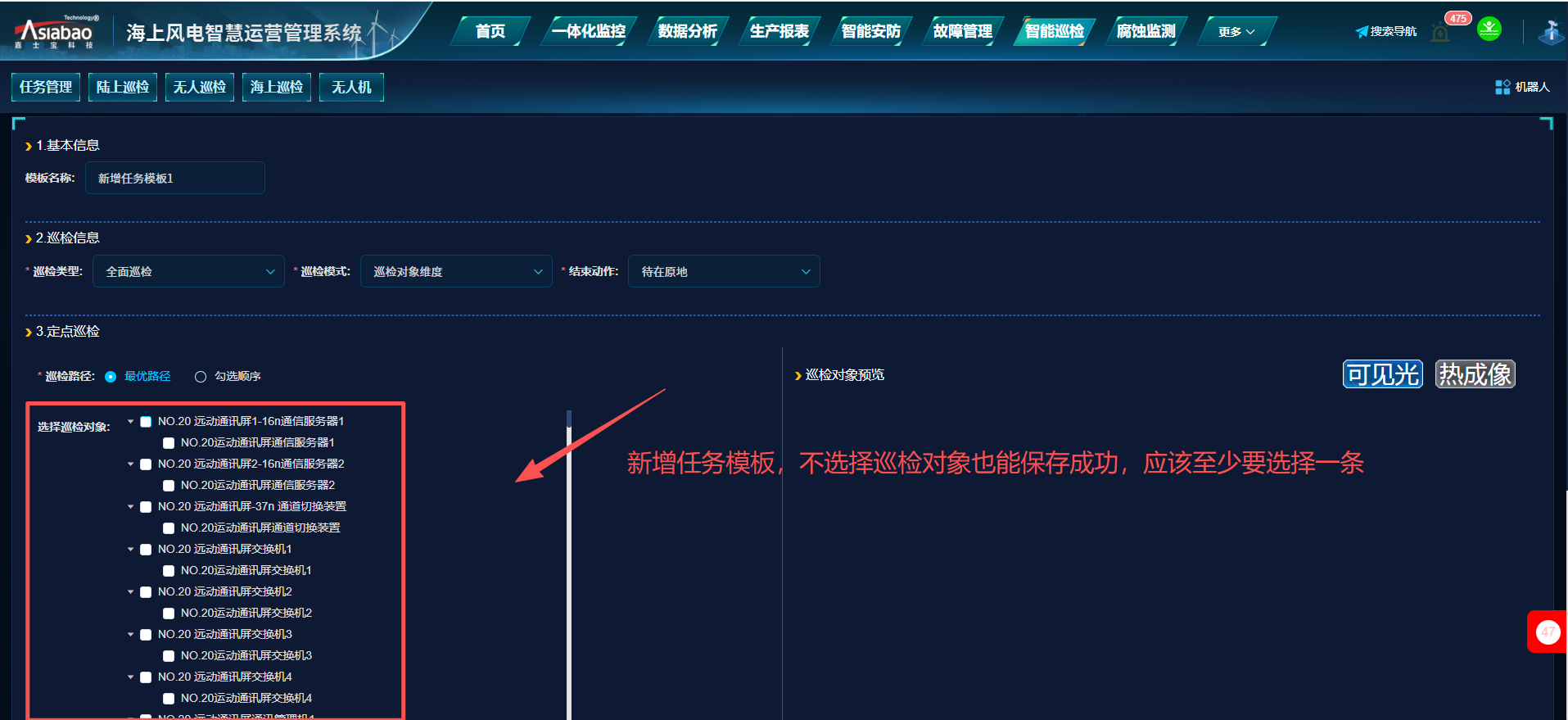Check NO.20运动通讯屏通信服务器1 child checkbox
The image size is (1568, 720).
(x=169, y=443)
